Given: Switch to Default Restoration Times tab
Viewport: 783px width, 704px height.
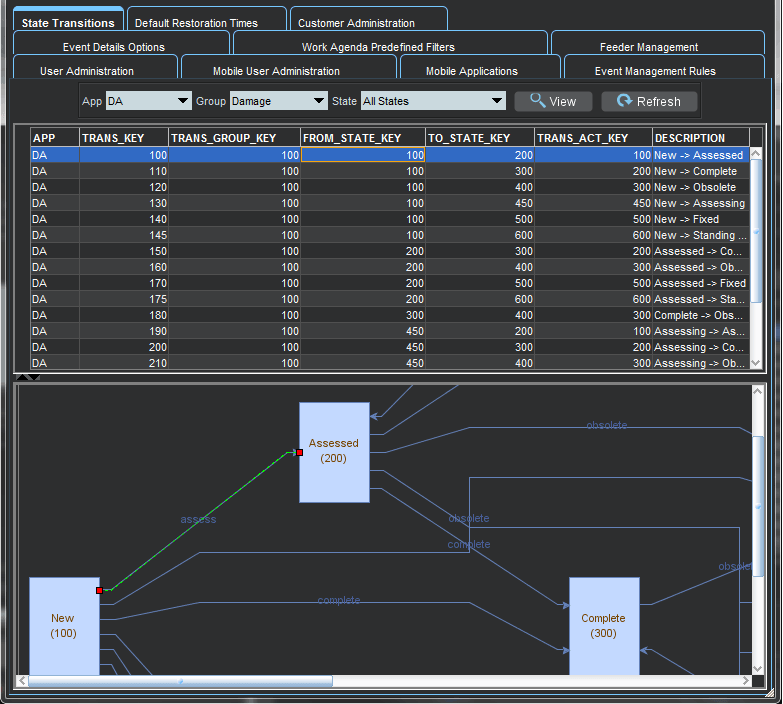Looking at the screenshot, I should [x=196, y=23].
